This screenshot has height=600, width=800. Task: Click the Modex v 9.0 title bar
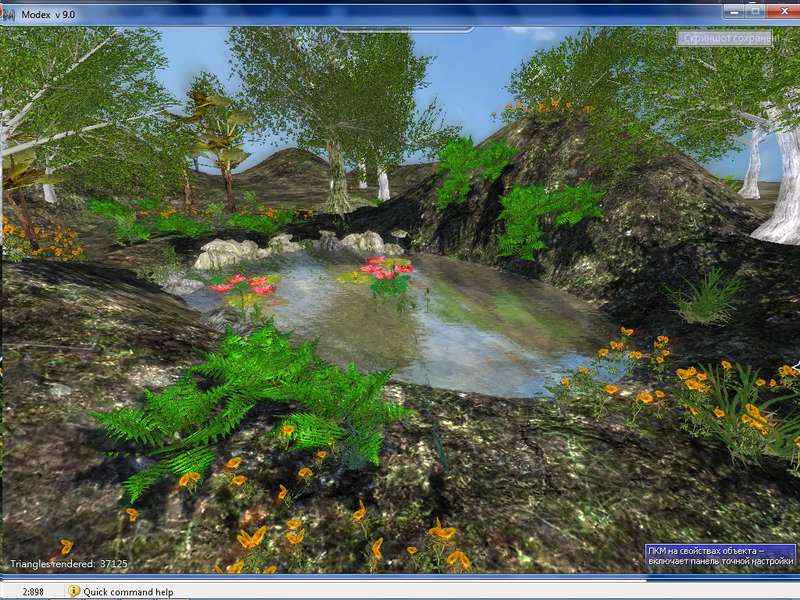click(300, 10)
